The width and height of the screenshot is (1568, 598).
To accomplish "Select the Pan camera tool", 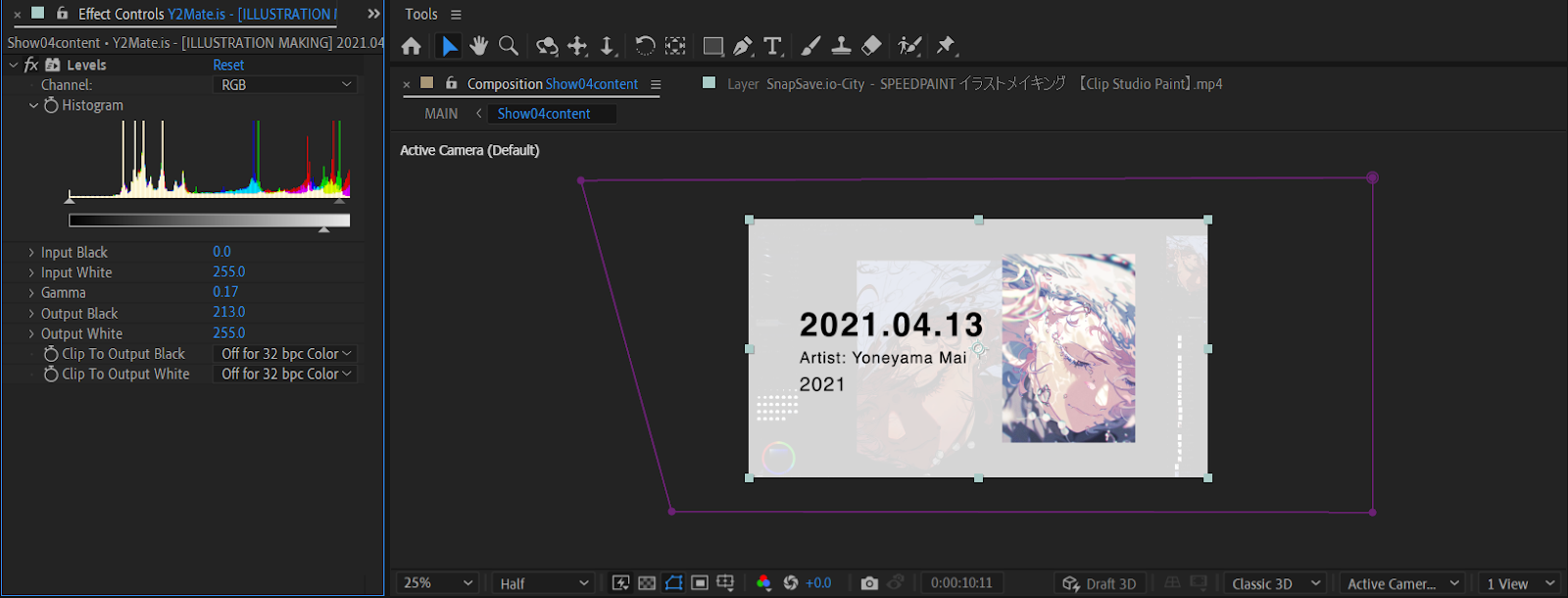I will pyautogui.click(x=578, y=46).
